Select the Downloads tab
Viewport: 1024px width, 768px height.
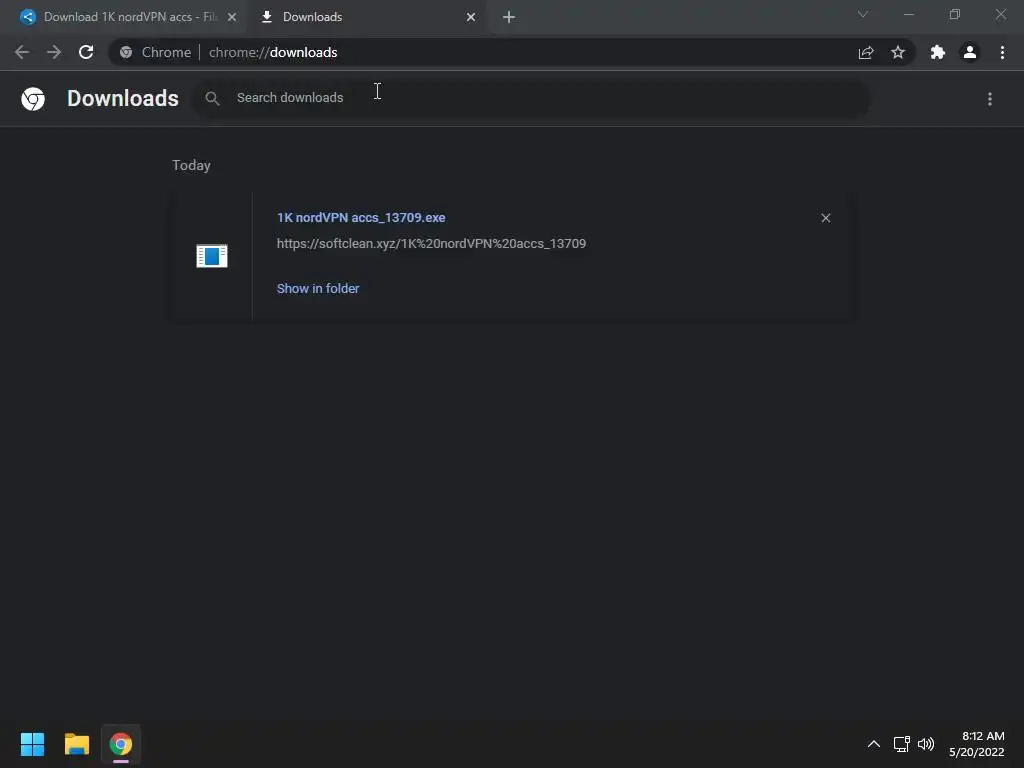(368, 17)
